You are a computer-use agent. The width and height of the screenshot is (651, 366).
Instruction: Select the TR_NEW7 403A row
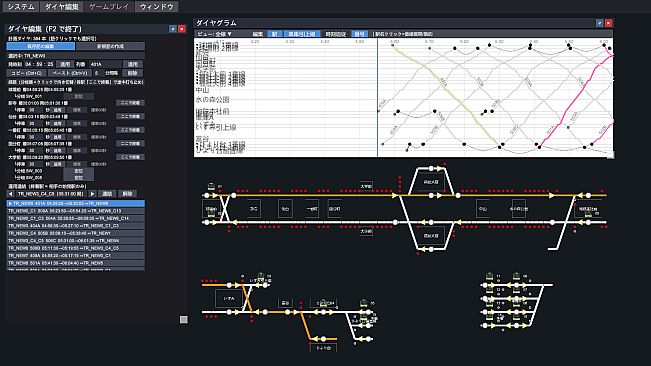[x=76, y=256]
